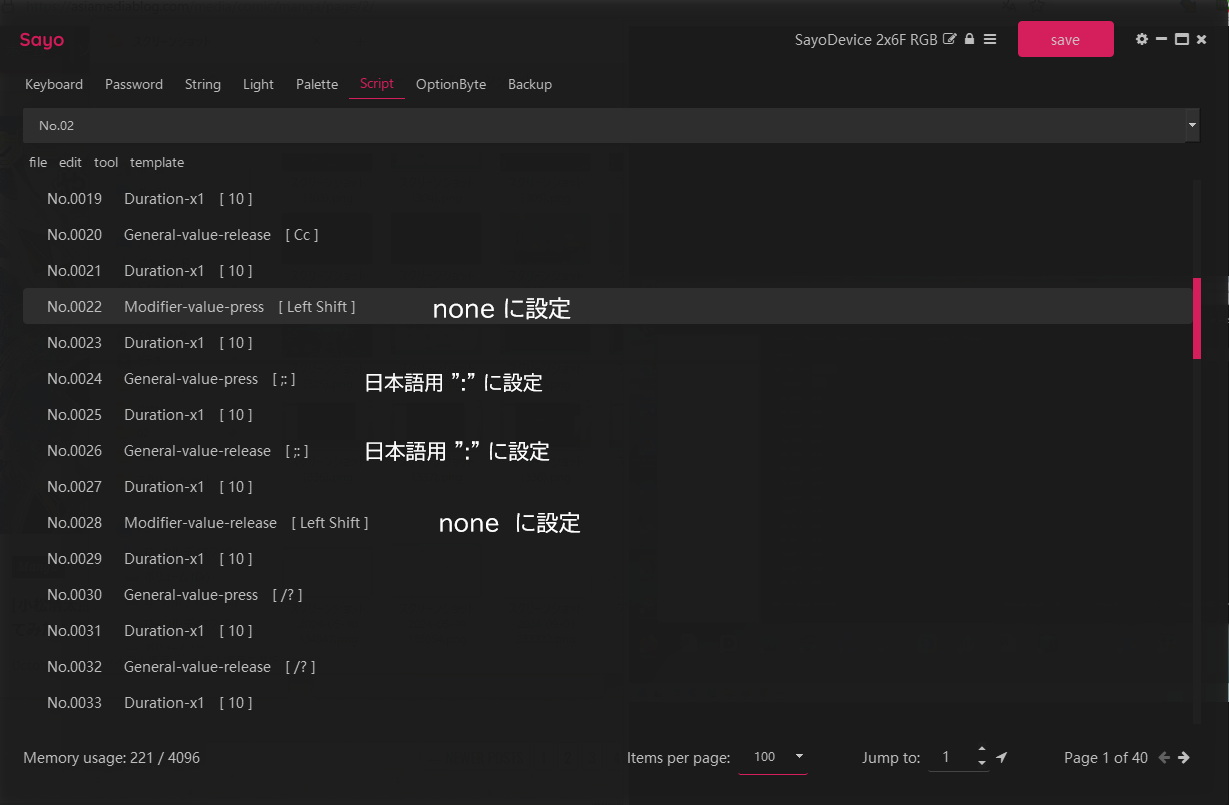Click the save button
This screenshot has width=1229, height=805.
click(1065, 38)
